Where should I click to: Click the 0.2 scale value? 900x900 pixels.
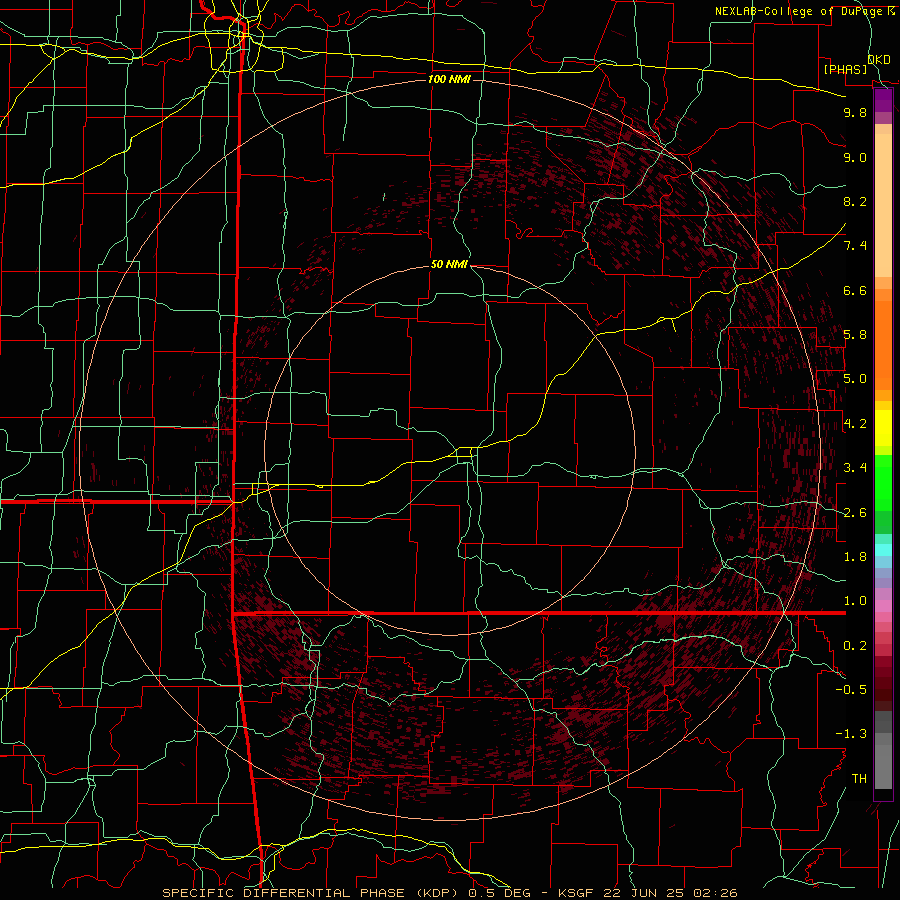[855, 646]
